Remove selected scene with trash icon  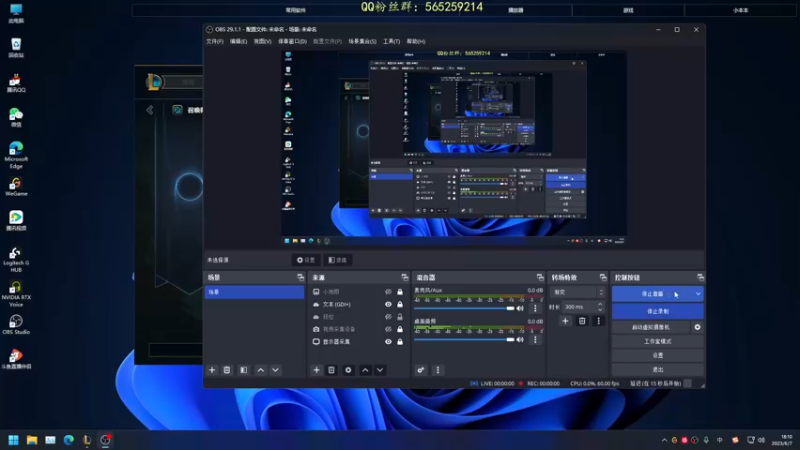[227, 370]
